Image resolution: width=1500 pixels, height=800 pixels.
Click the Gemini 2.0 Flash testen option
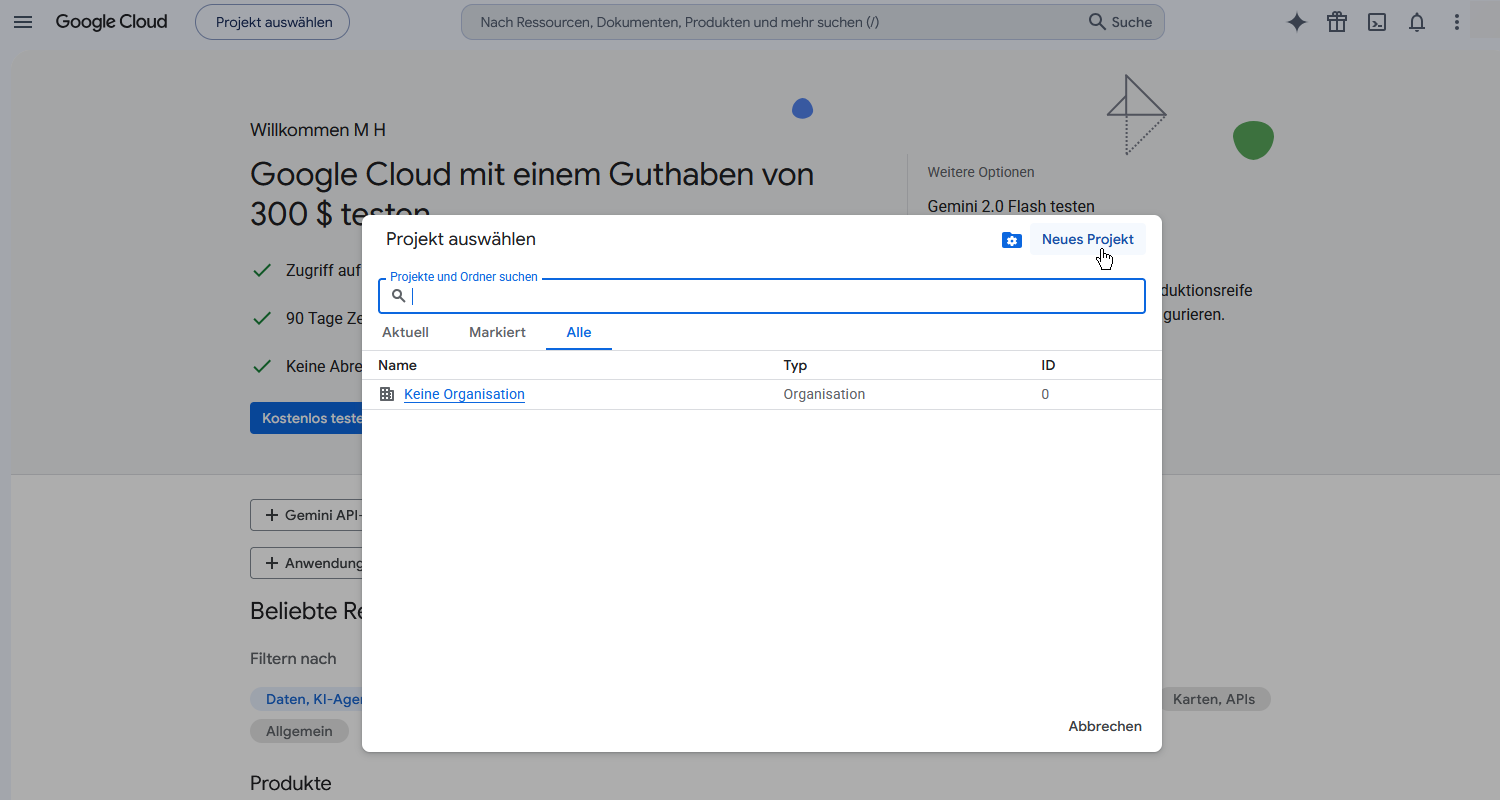[1011, 206]
